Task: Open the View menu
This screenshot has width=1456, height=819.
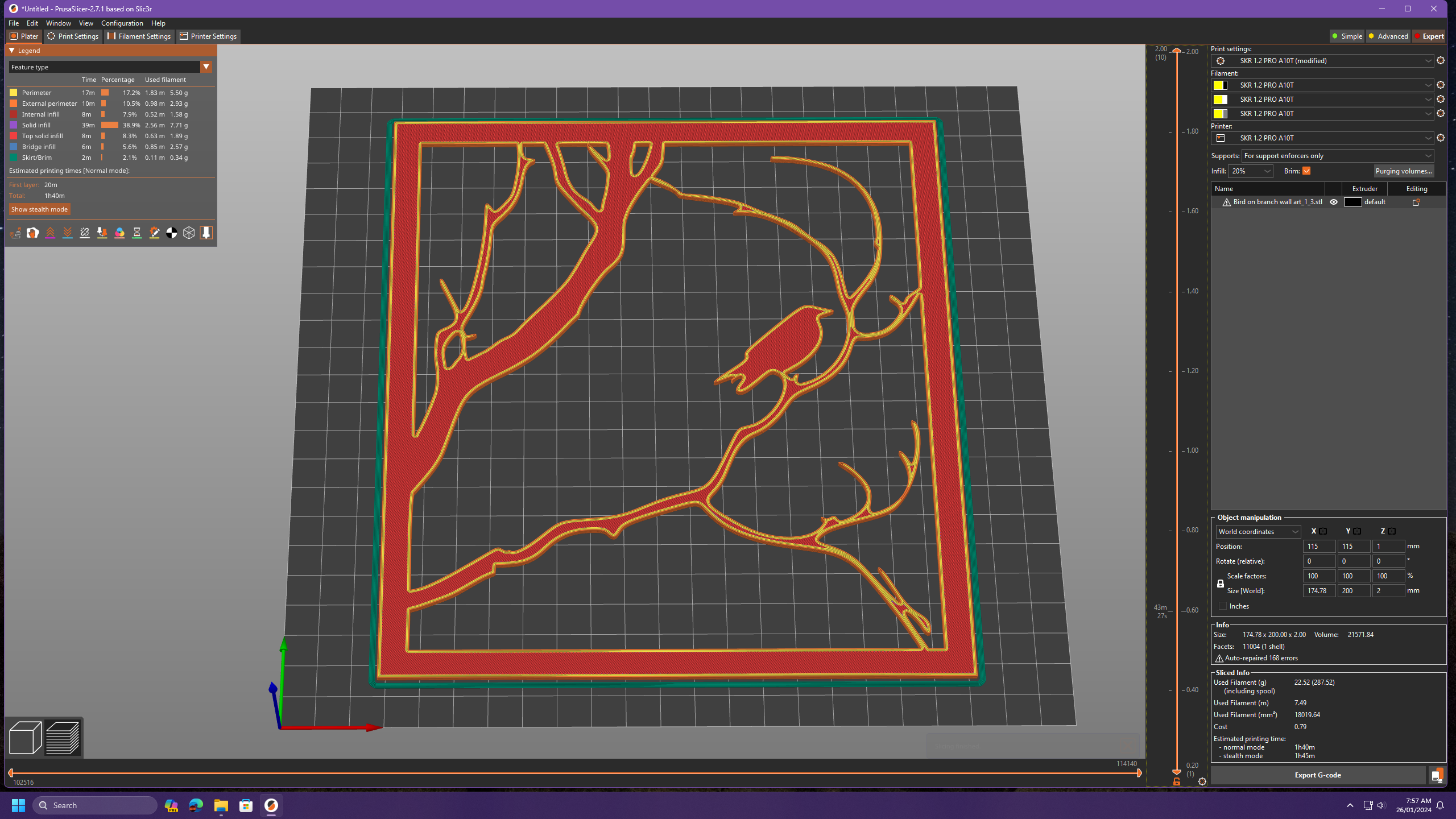Action: (x=86, y=23)
